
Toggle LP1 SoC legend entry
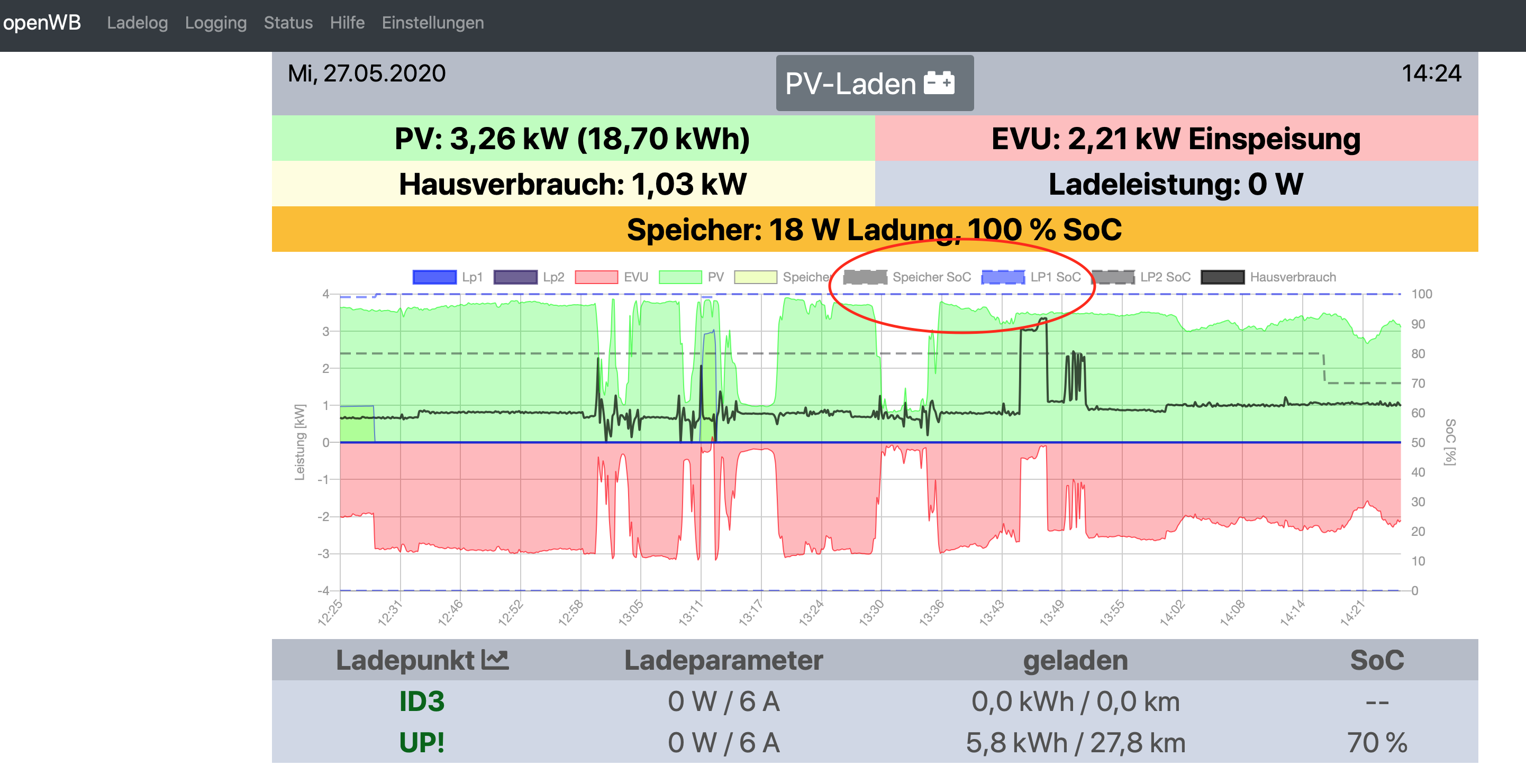(x=1003, y=277)
